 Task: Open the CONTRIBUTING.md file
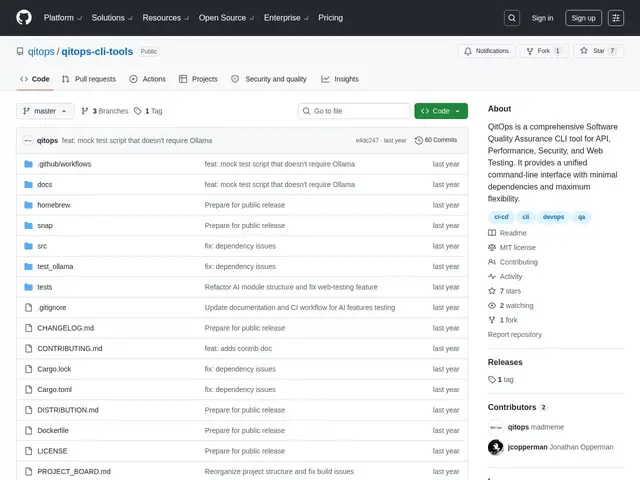[x=70, y=349]
